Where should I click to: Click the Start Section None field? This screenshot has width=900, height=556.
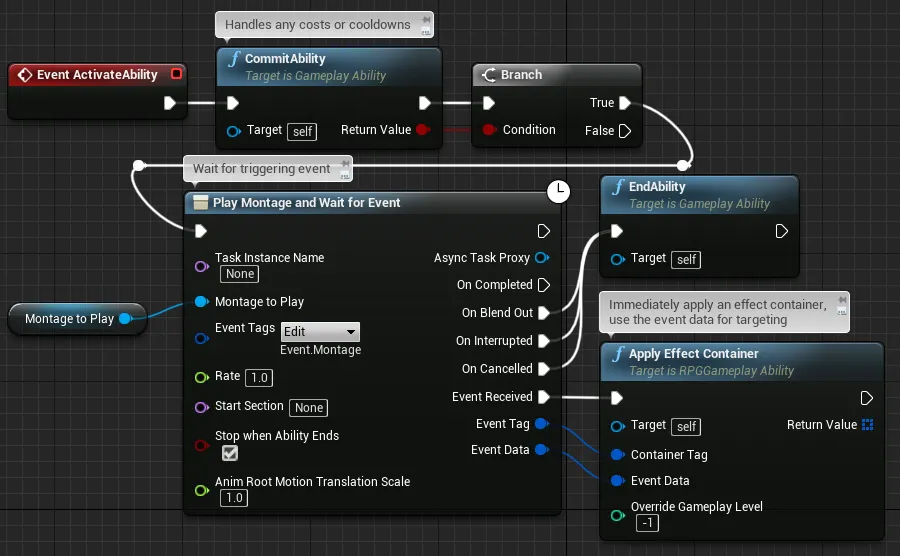[x=308, y=407]
